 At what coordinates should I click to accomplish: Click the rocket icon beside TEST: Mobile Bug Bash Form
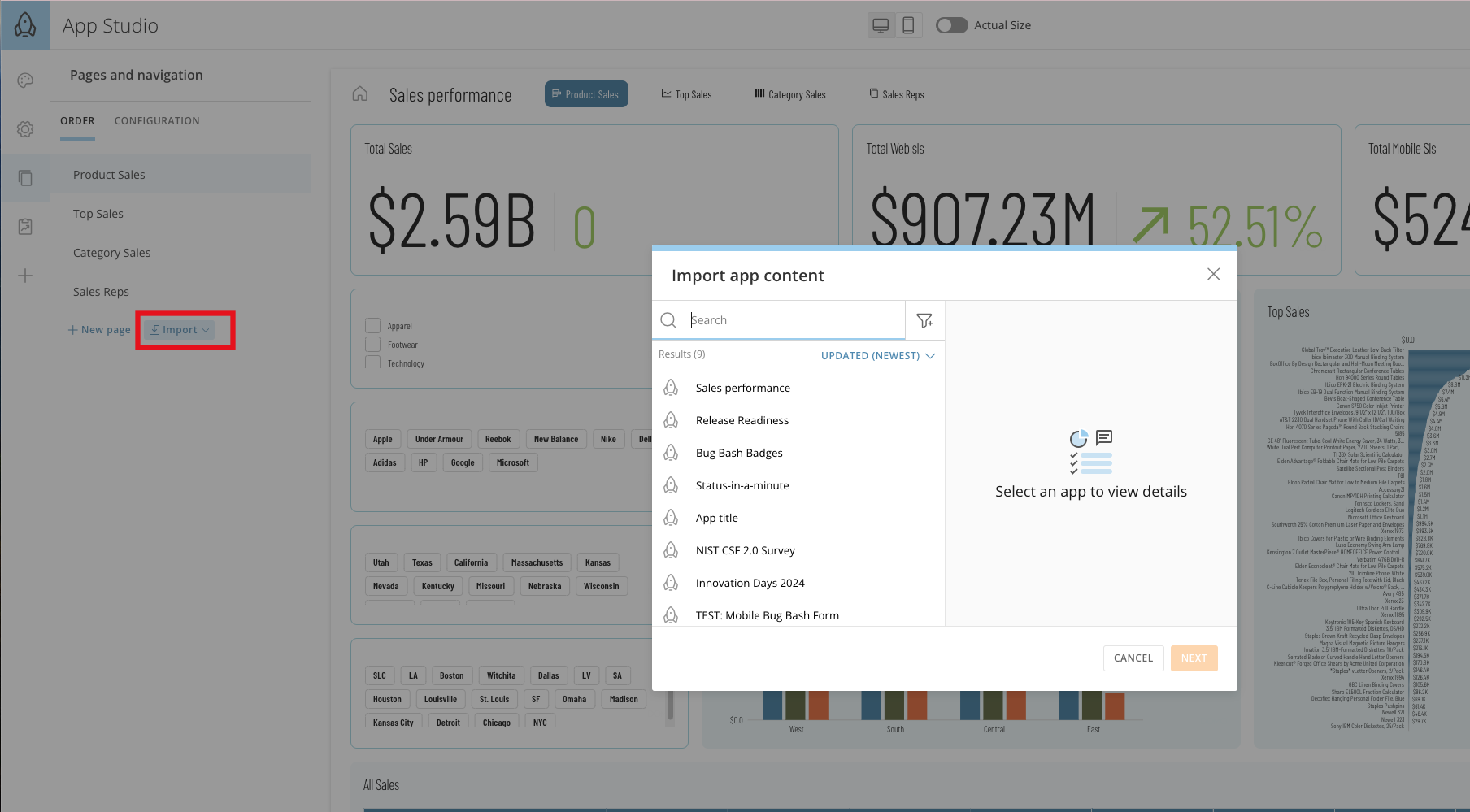pyautogui.click(x=671, y=615)
